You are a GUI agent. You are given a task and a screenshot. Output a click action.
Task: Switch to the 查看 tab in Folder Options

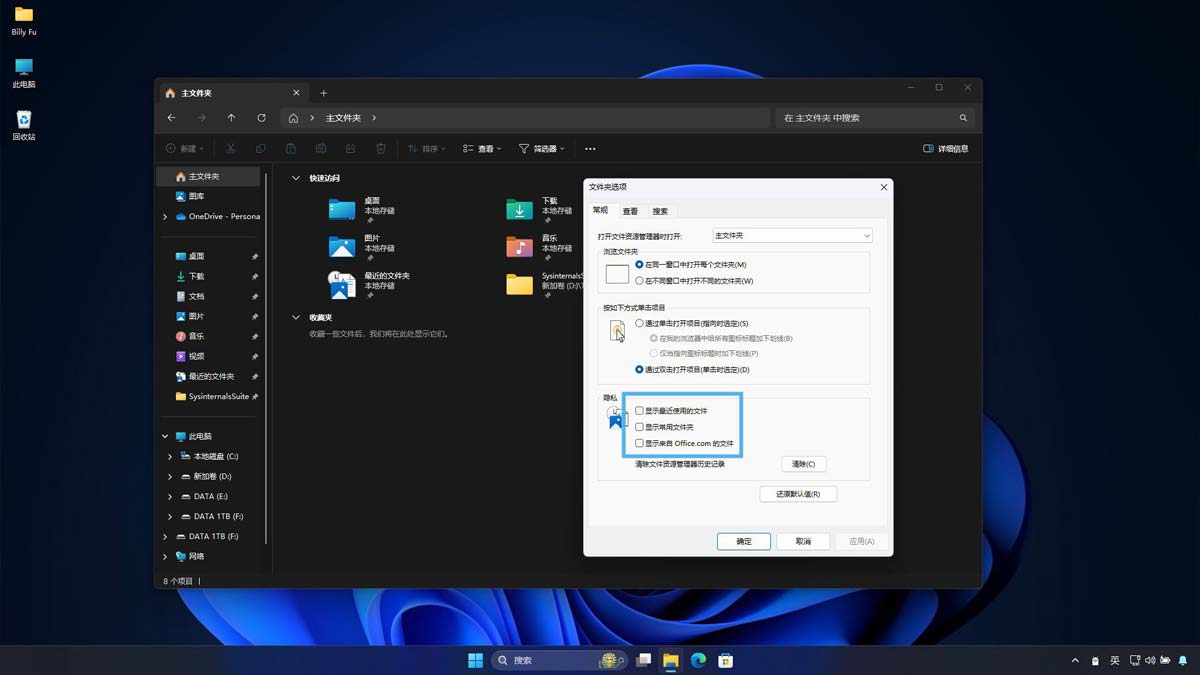tap(632, 211)
